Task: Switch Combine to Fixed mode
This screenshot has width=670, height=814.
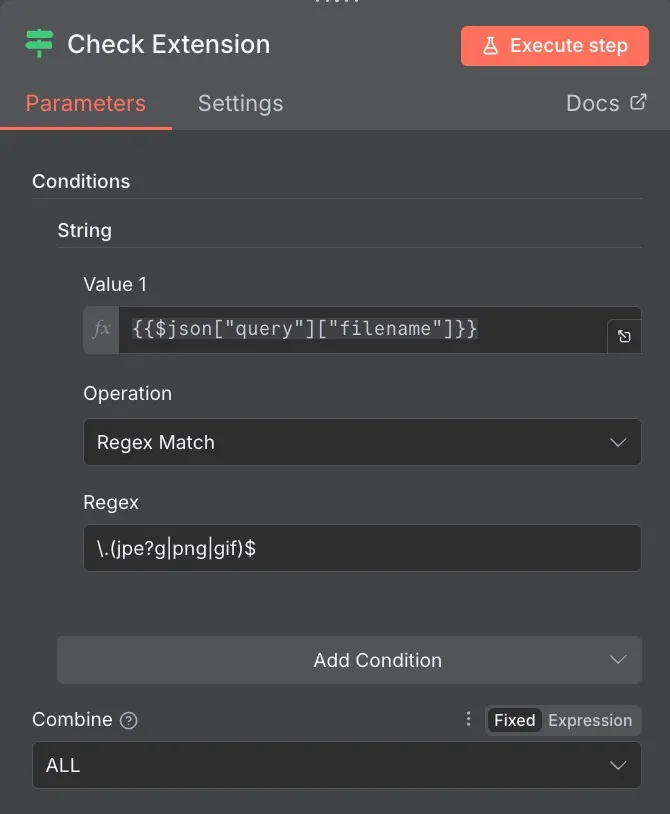Action: [514, 720]
